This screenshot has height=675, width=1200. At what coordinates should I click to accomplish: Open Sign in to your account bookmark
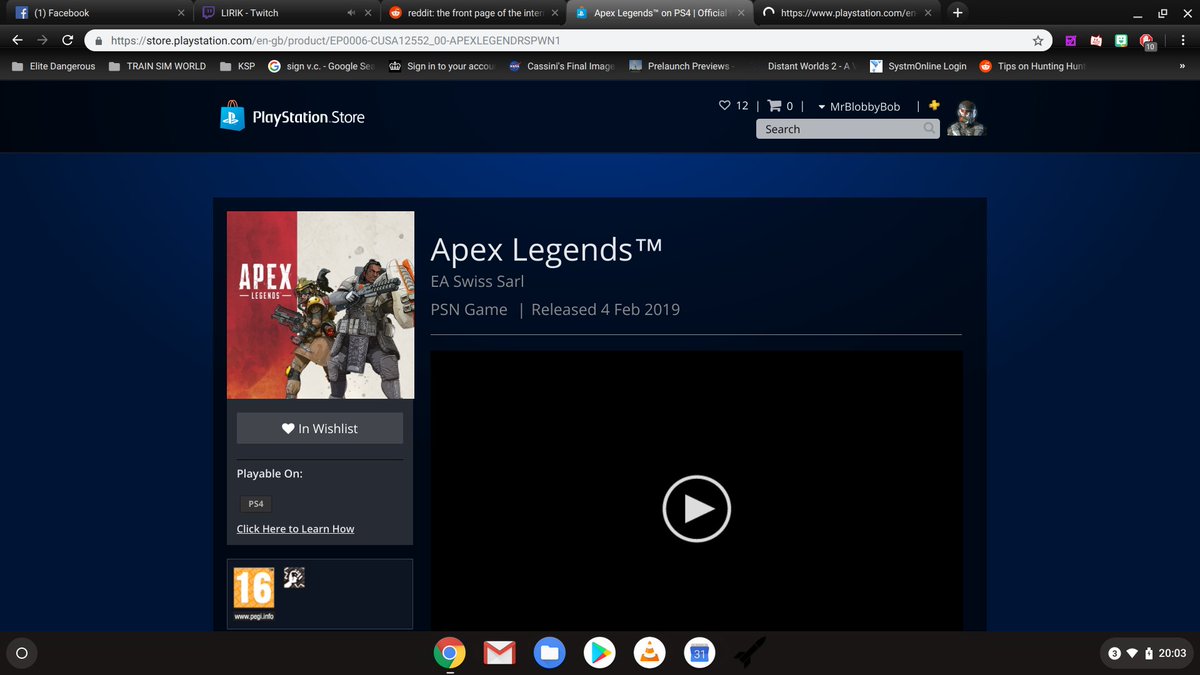pos(443,66)
